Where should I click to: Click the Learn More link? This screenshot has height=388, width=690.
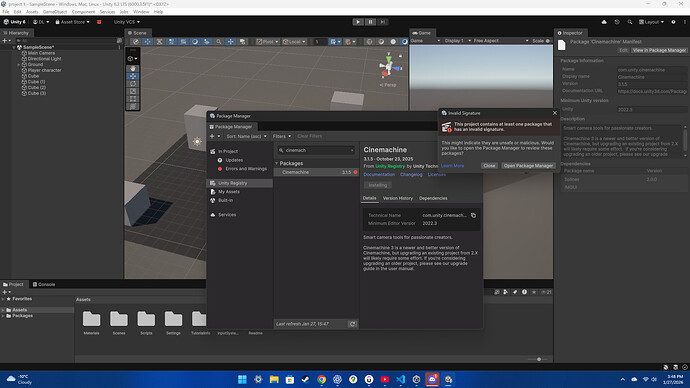[452, 166]
